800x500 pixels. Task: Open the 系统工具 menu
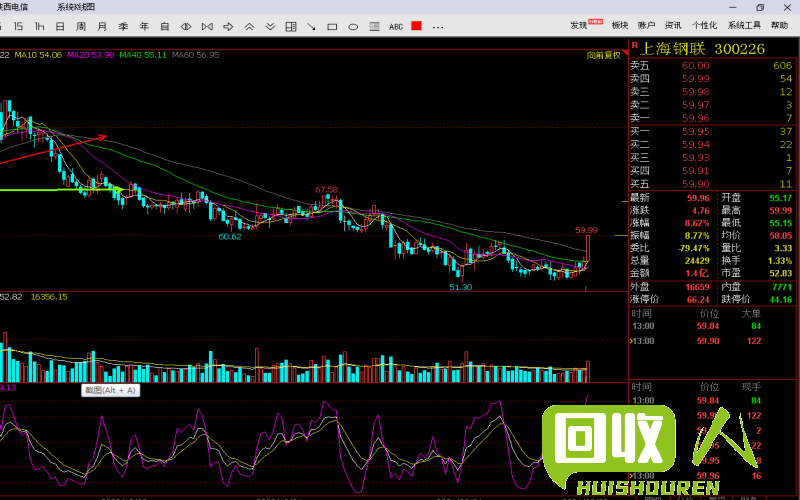pyautogui.click(x=744, y=25)
